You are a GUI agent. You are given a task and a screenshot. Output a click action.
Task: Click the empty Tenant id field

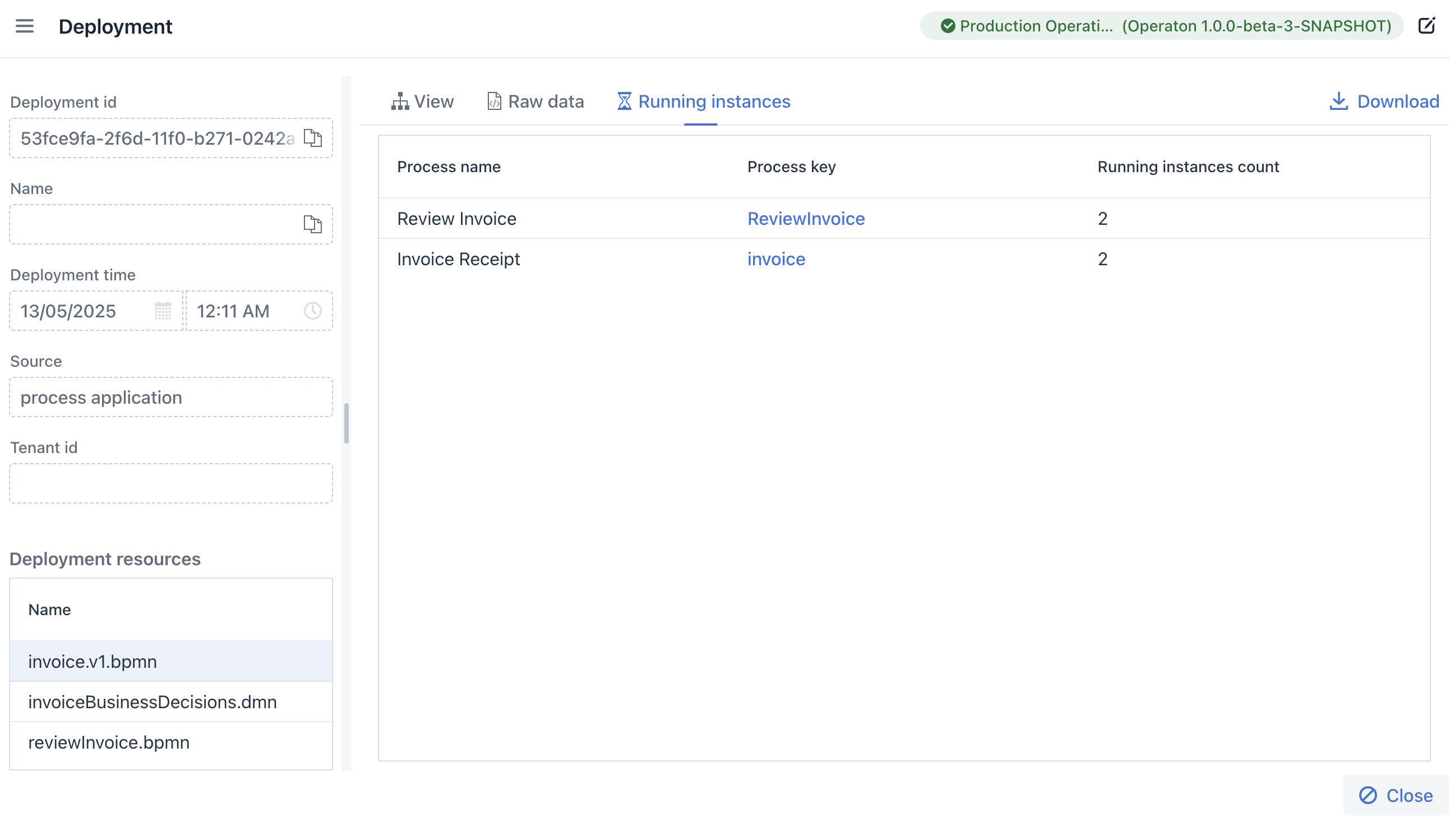click(x=171, y=484)
